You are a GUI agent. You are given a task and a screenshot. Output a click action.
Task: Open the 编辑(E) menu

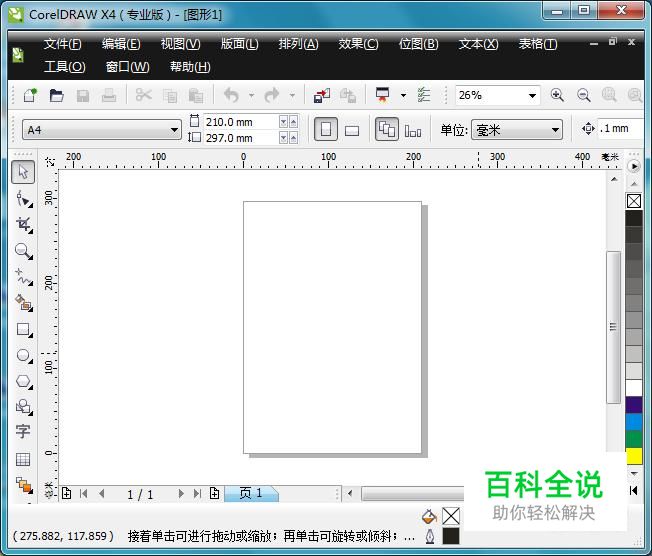click(x=121, y=44)
